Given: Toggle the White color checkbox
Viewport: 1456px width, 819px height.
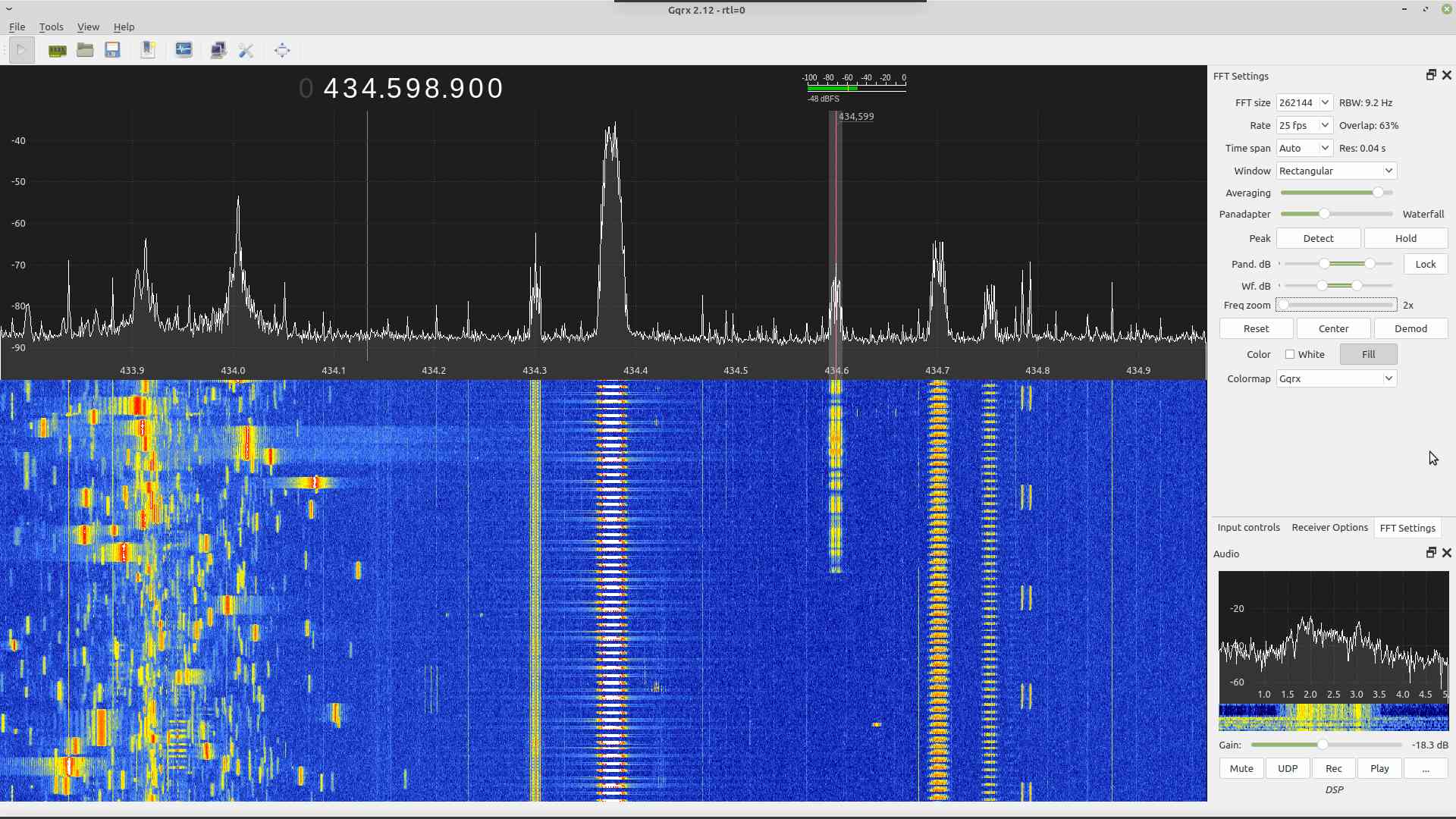Looking at the screenshot, I should [x=1290, y=354].
